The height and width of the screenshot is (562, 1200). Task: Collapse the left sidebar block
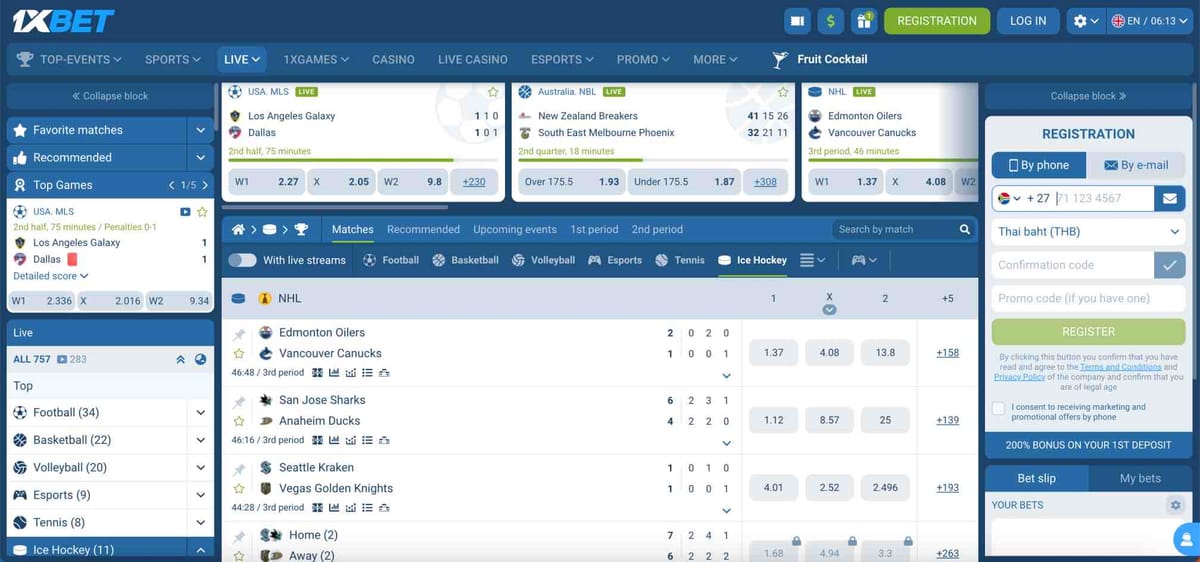pyautogui.click(x=110, y=96)
